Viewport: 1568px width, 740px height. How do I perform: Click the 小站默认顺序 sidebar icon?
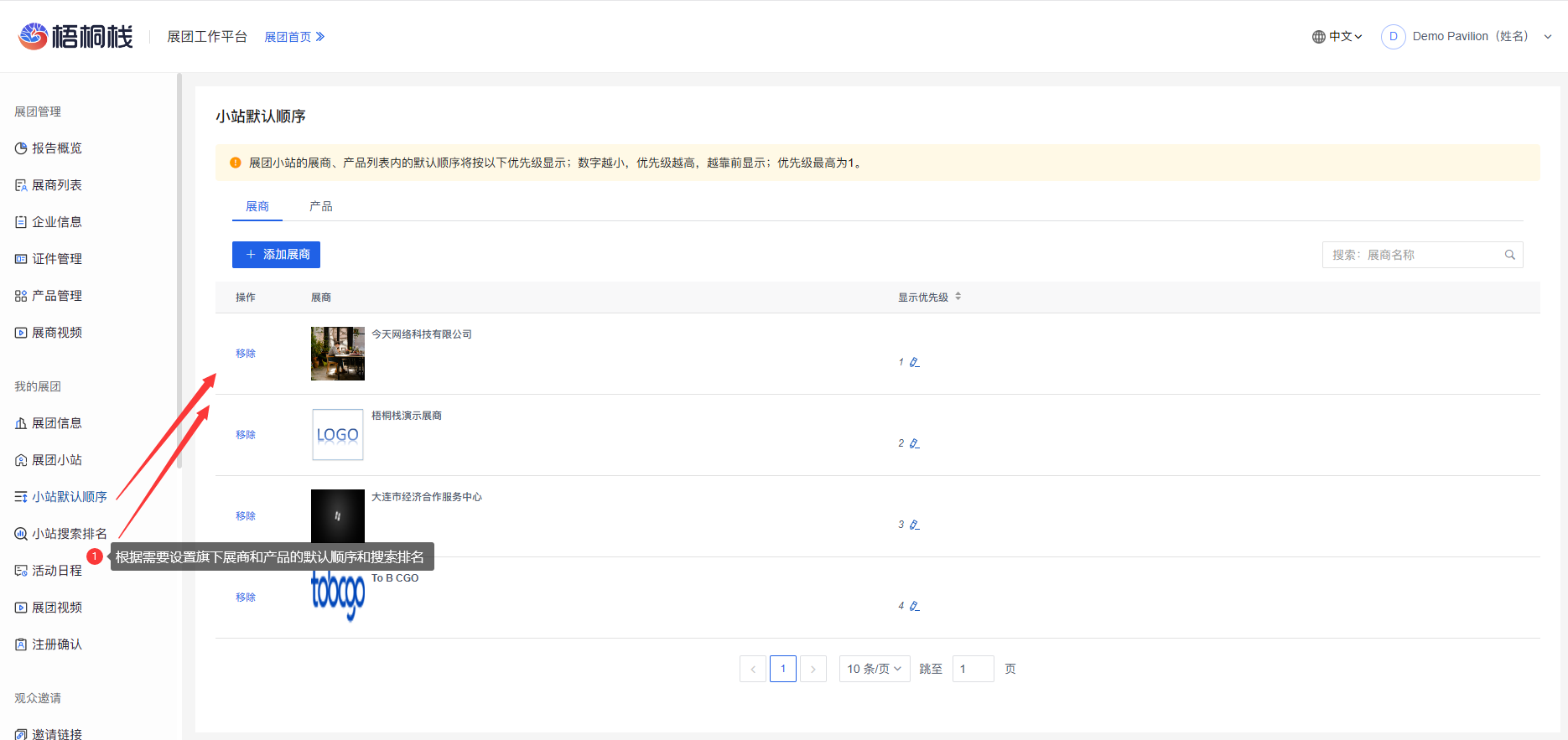(x=21, y=497)
